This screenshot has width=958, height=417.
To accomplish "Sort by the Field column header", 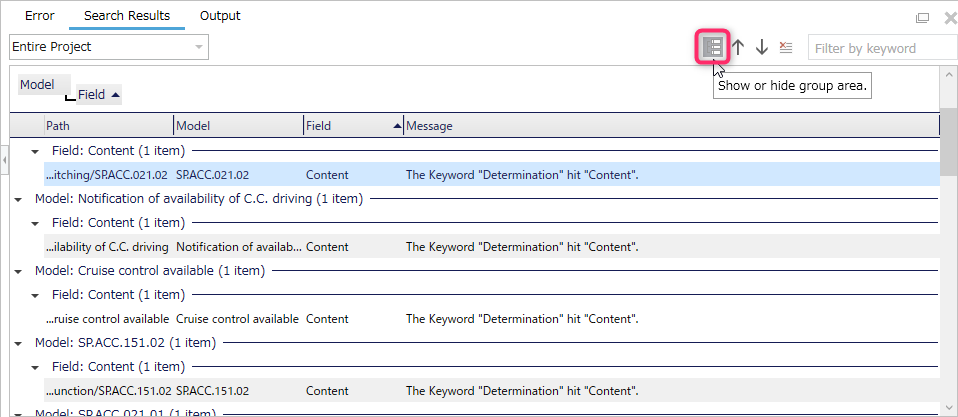I will click(x=353, y=126).
